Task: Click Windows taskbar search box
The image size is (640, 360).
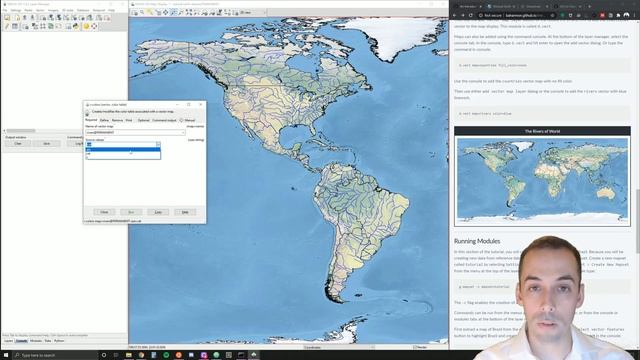Action: point(55,355)
